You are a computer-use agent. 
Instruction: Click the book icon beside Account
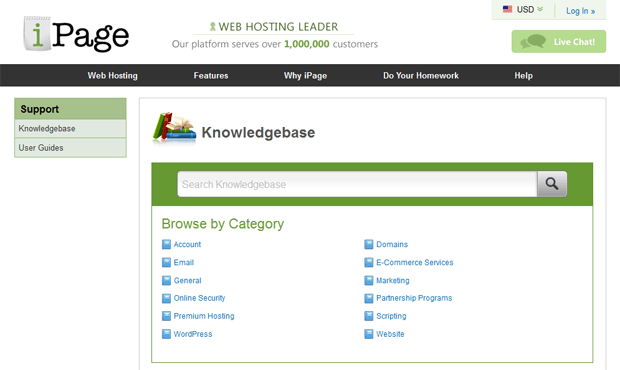pyautogui.click(x=166, y=244)
